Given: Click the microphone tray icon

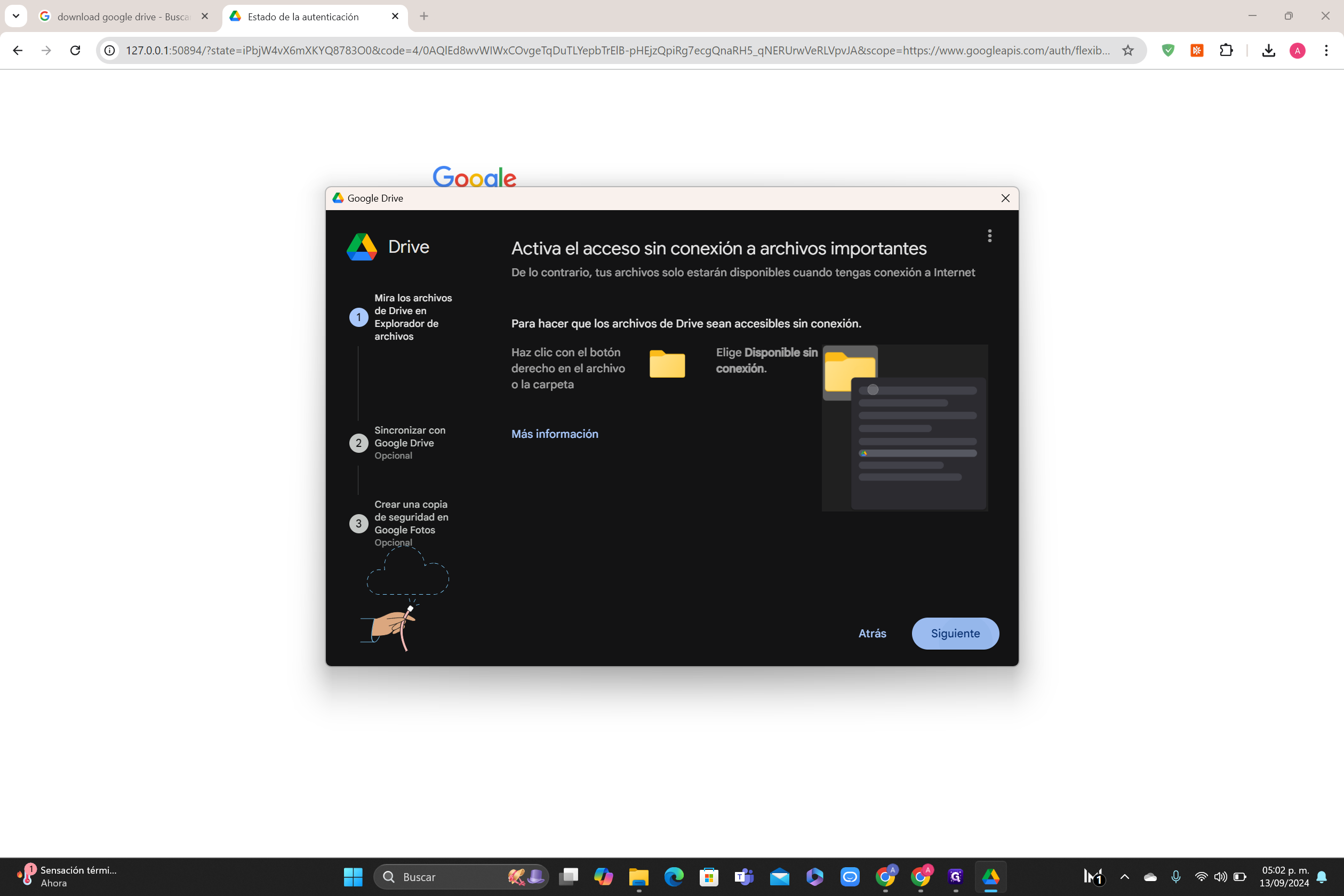Looking at the screenshot, I should (1176, 877).
